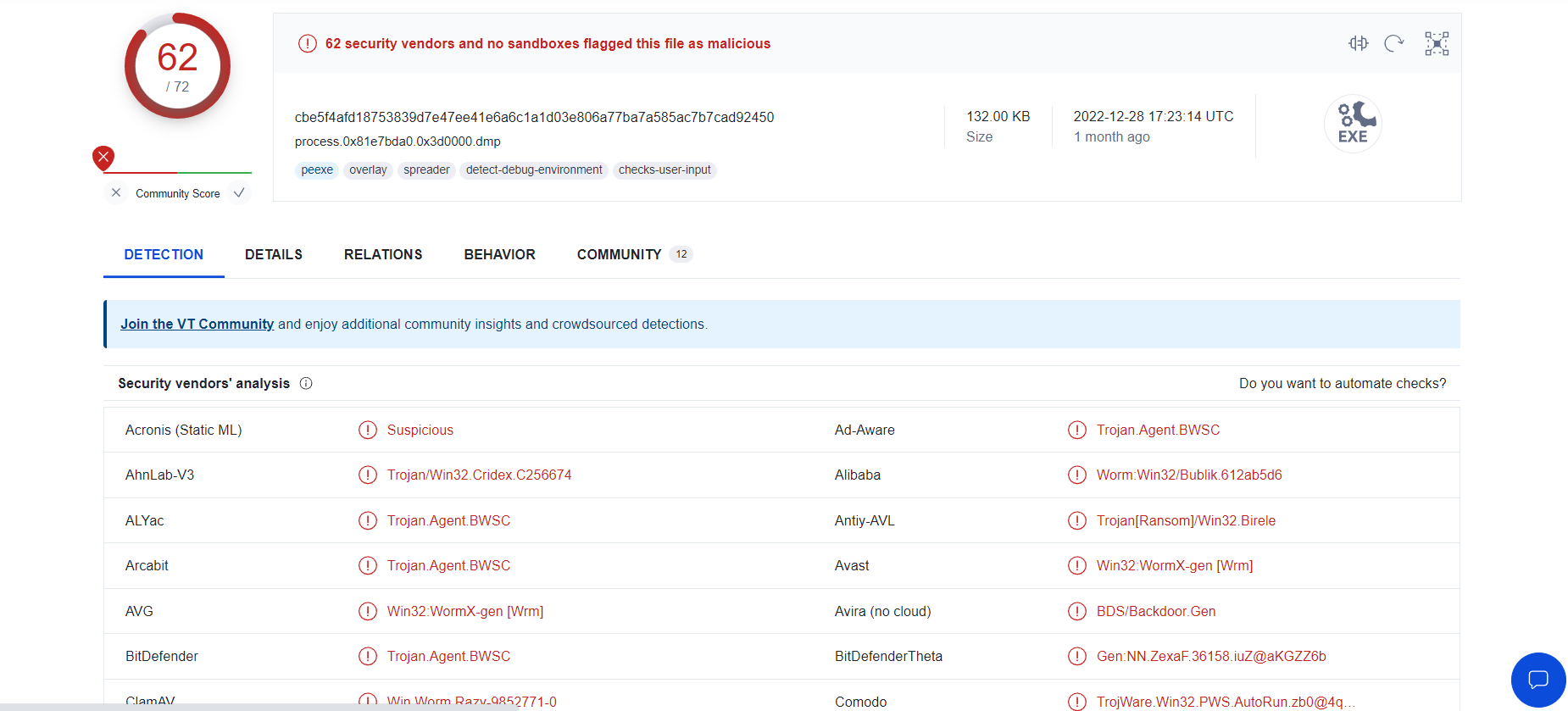
Task: Click alert icon in Antiy-AVL row
Action: click(x=1077, y=520)
